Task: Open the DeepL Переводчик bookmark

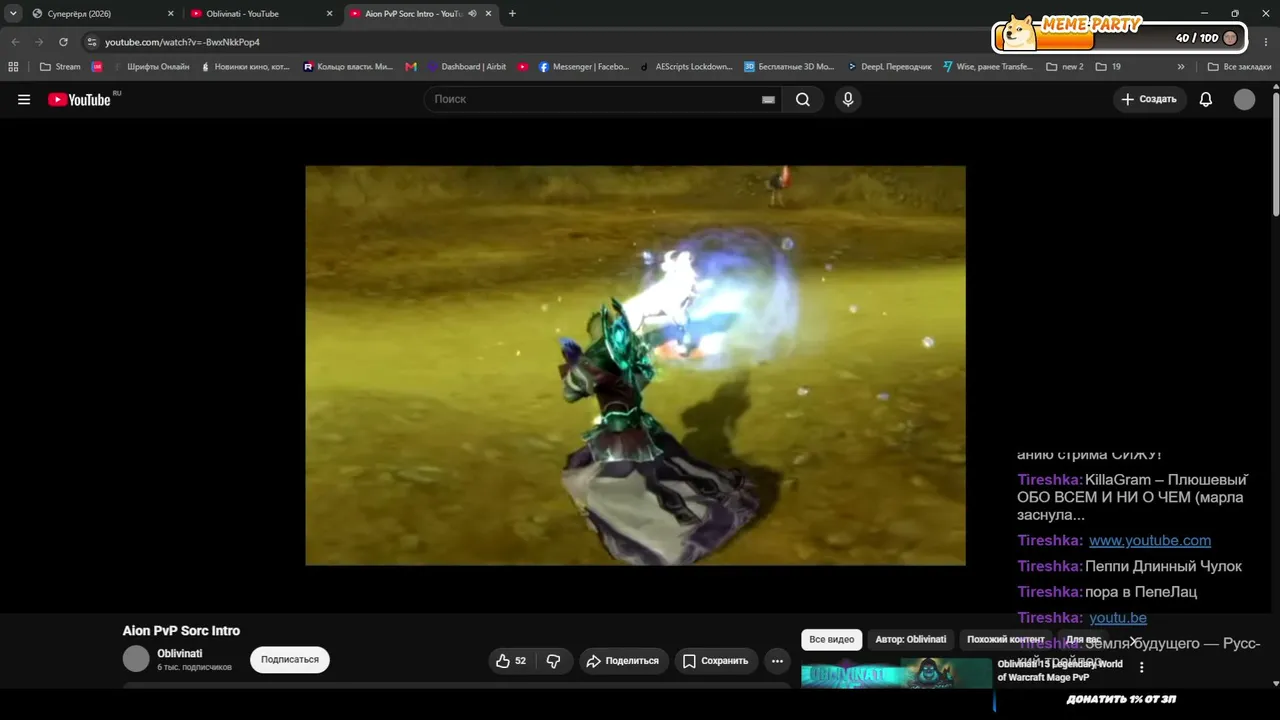Action: coord(889,67)
